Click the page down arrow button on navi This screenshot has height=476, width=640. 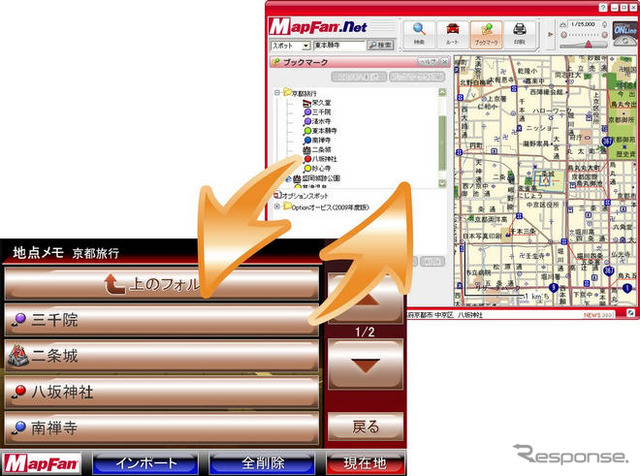point(365,365)
